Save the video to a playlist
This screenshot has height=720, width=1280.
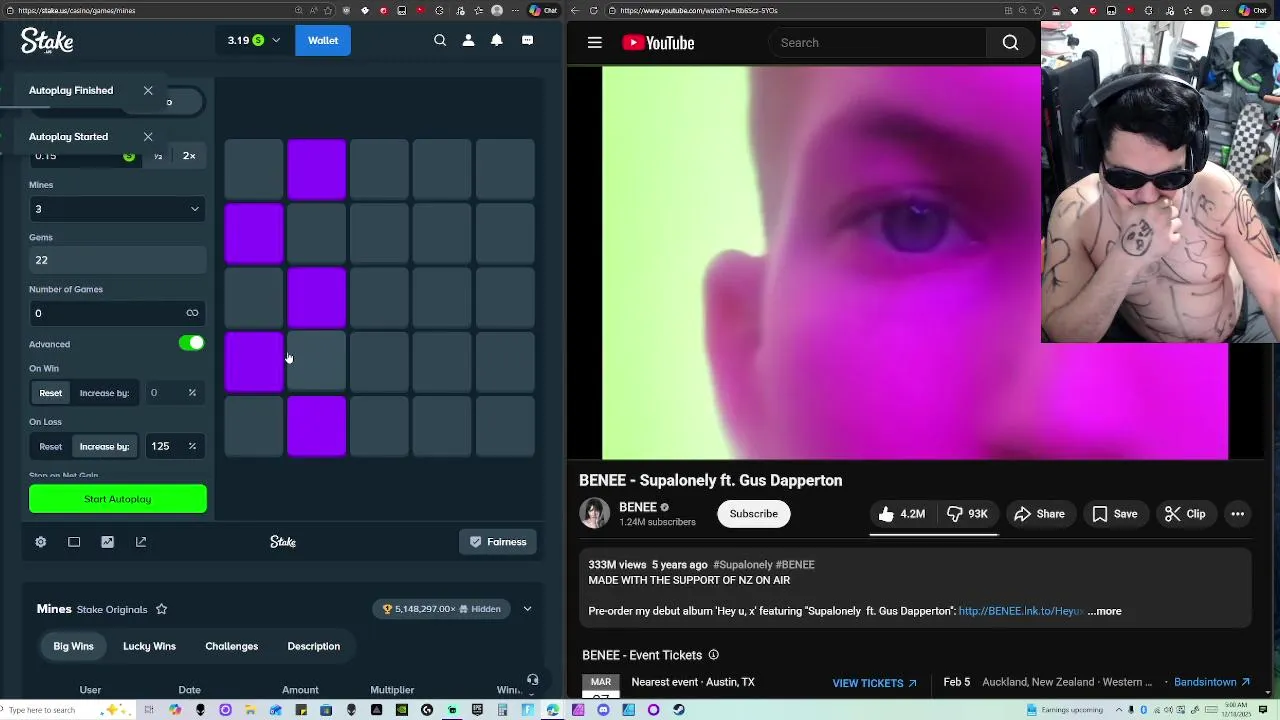1114,514
